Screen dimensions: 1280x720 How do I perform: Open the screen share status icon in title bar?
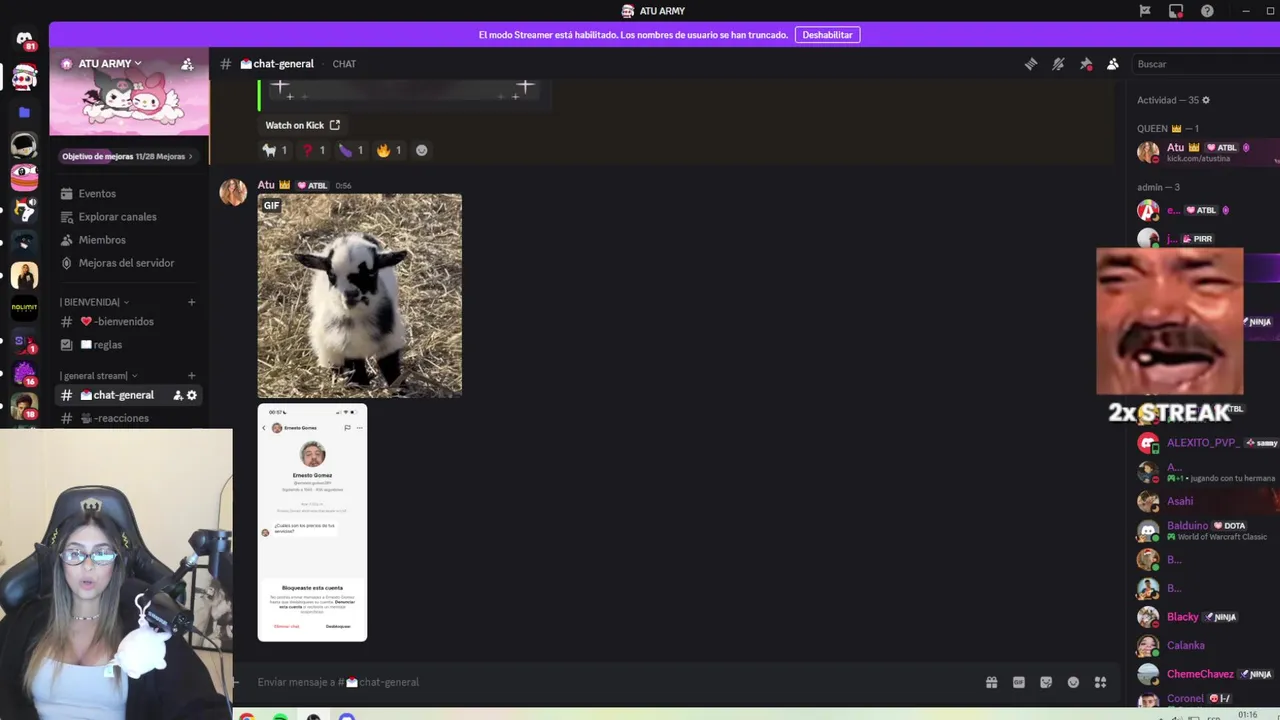click(x=1176, y=11)
